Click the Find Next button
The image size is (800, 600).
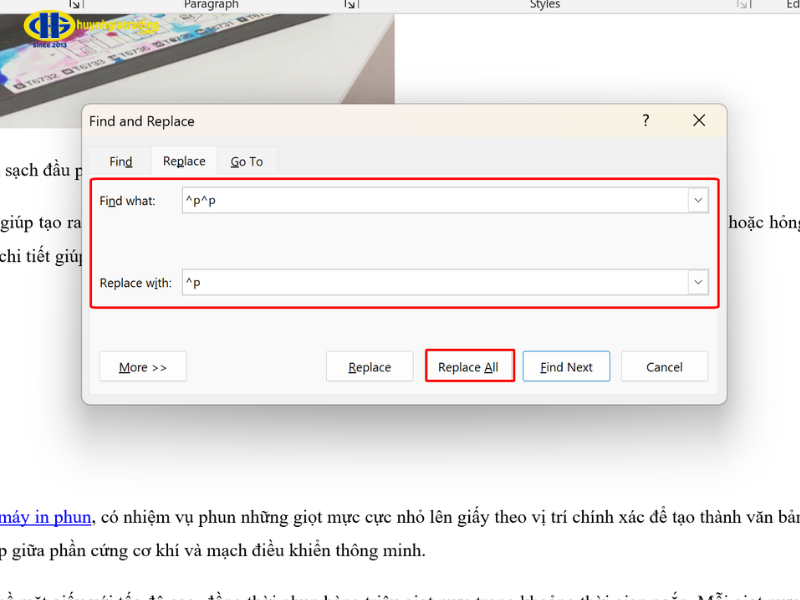(566, 367)
